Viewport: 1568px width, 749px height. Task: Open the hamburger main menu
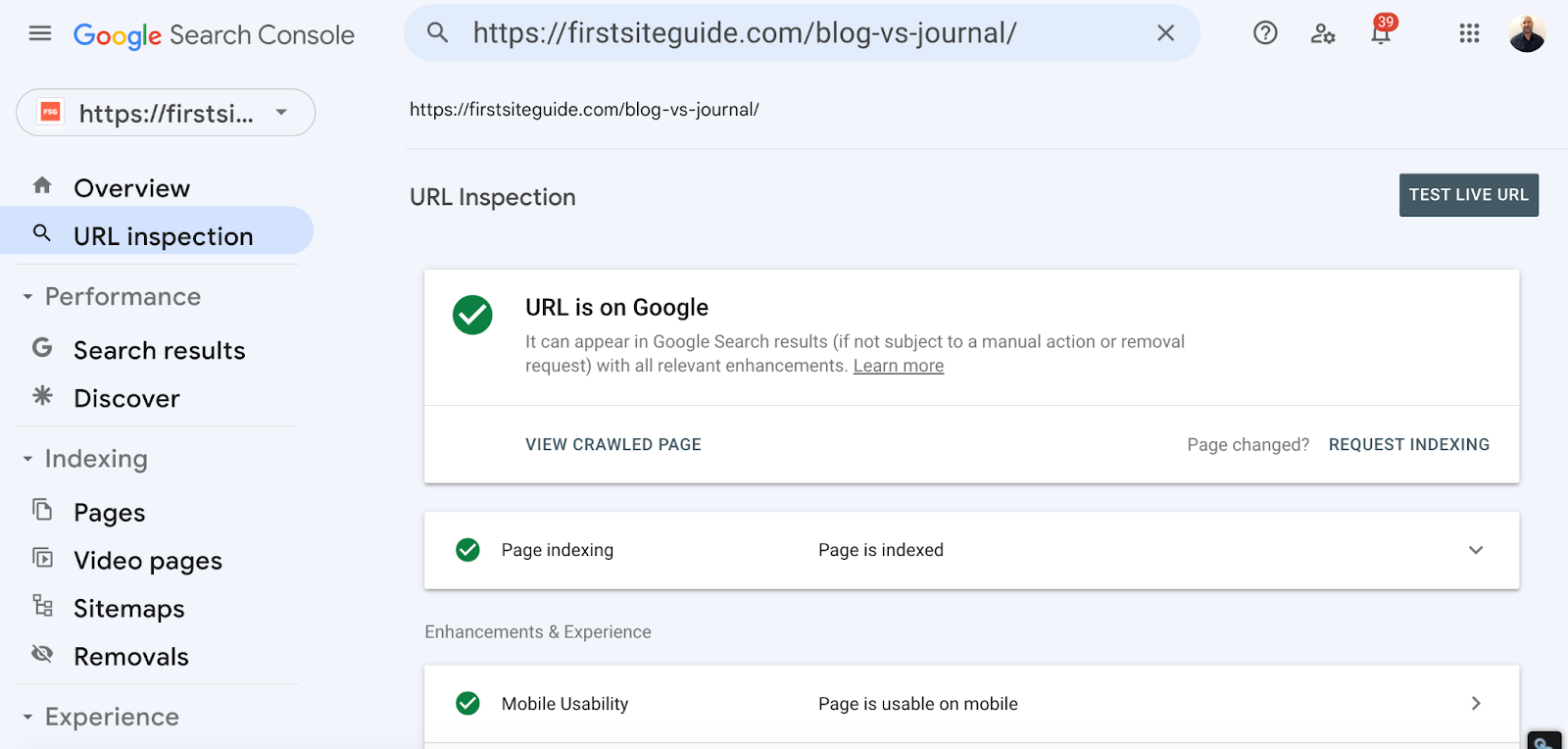[40, 34]
